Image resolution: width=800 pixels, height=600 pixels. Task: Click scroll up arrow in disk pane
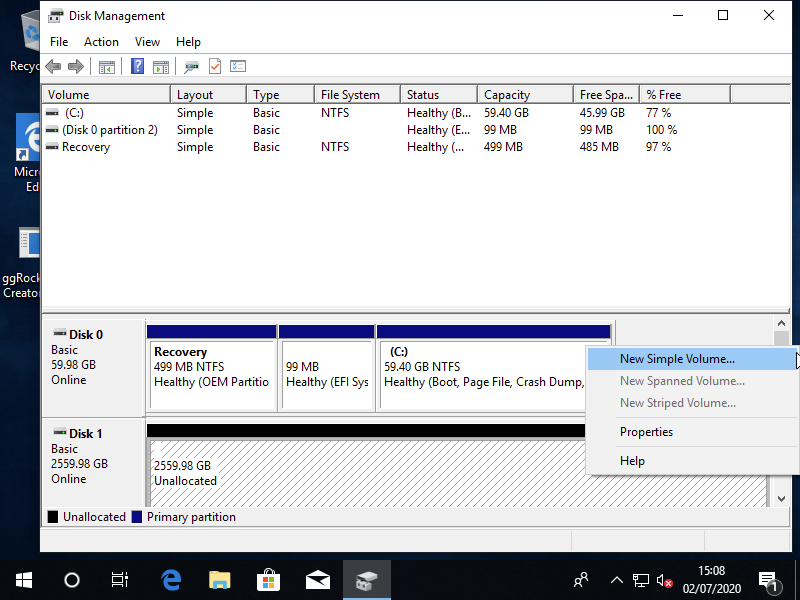[781, 323]
